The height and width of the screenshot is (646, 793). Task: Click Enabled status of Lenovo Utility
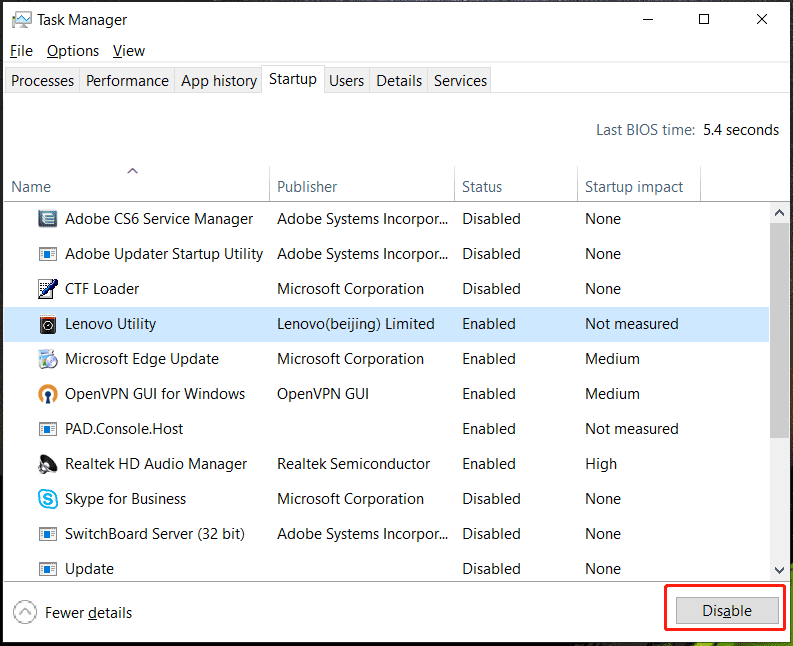(489, 324)
